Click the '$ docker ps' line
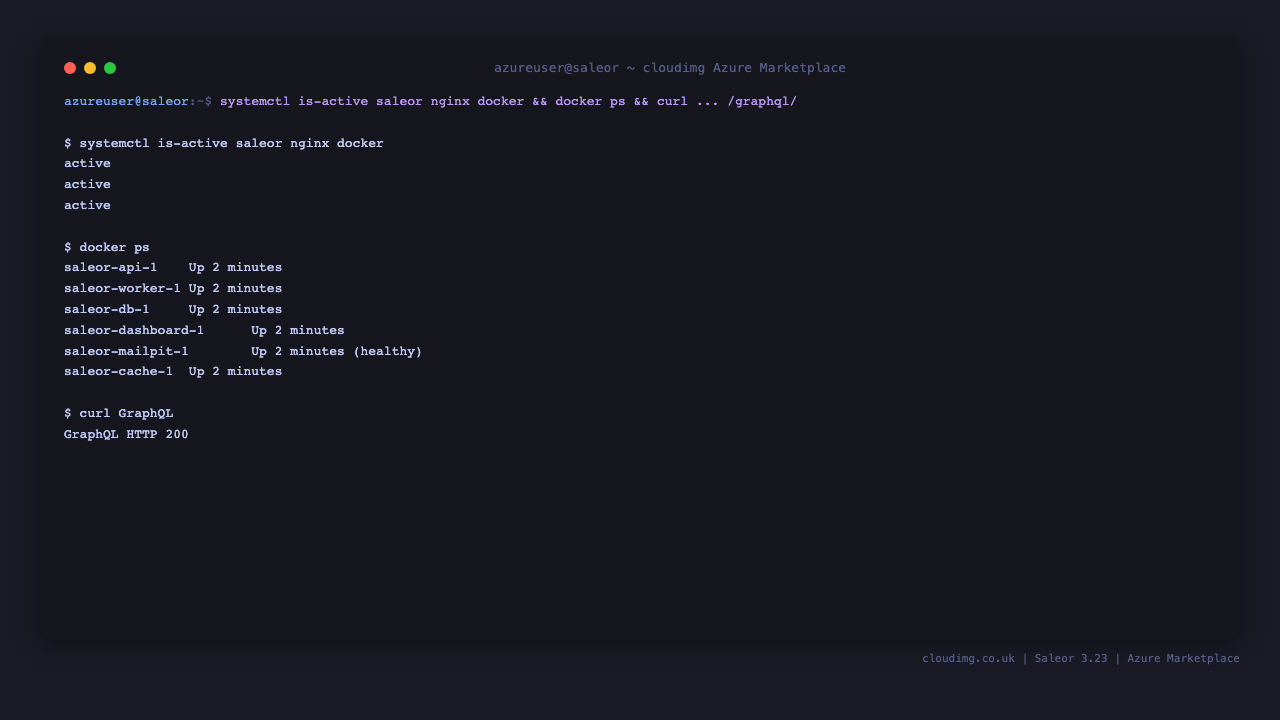The height and width of the screenshot is (720, 1280). [x=107, y=247]
